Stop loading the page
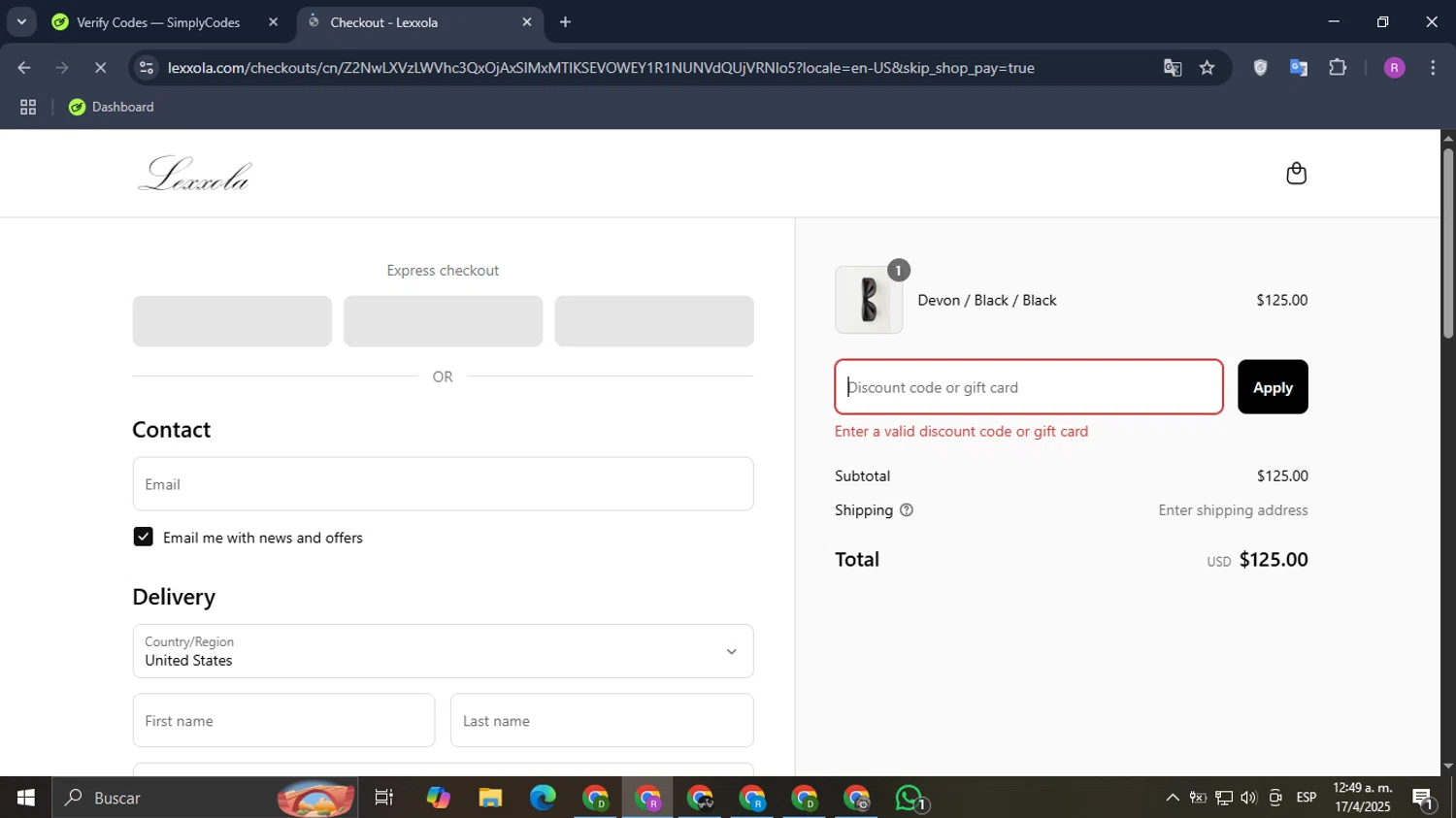Screen dimensions: 1456x818 (100, 68)
